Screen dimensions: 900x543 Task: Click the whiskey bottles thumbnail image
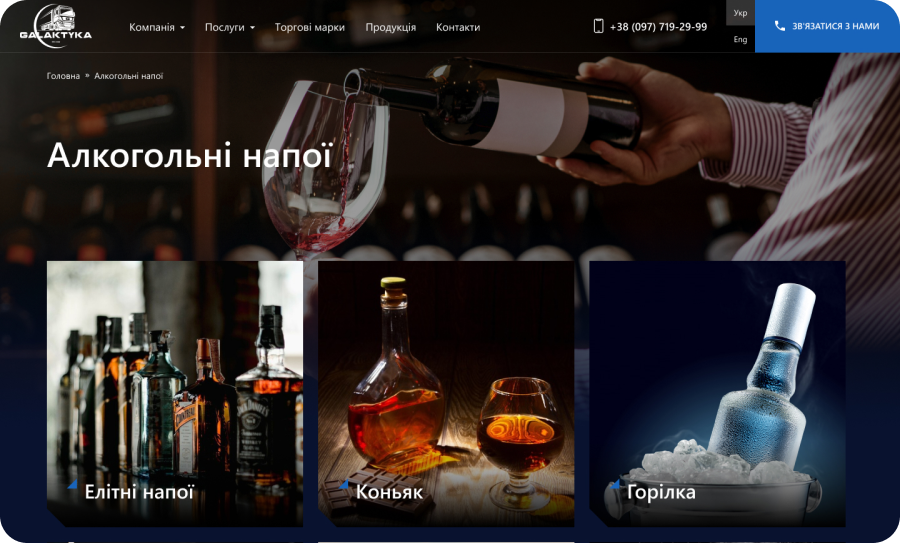[x=175, y=394]
